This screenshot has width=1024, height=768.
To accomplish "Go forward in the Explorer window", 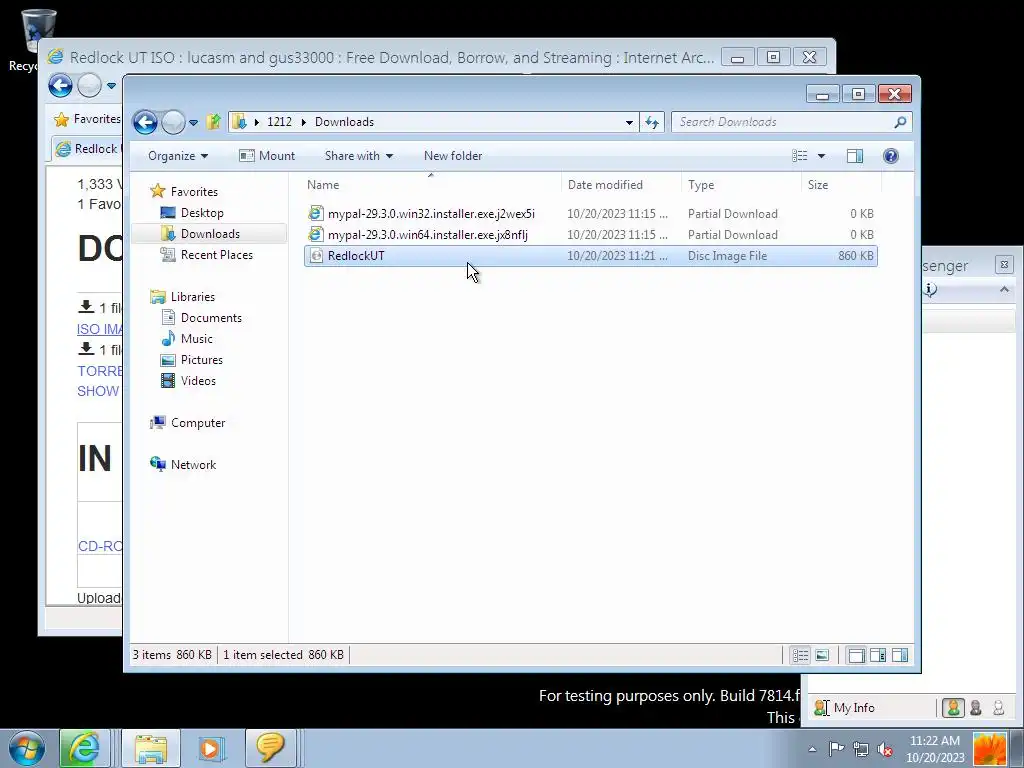I will pyautogui.click(x=173, y=122).
